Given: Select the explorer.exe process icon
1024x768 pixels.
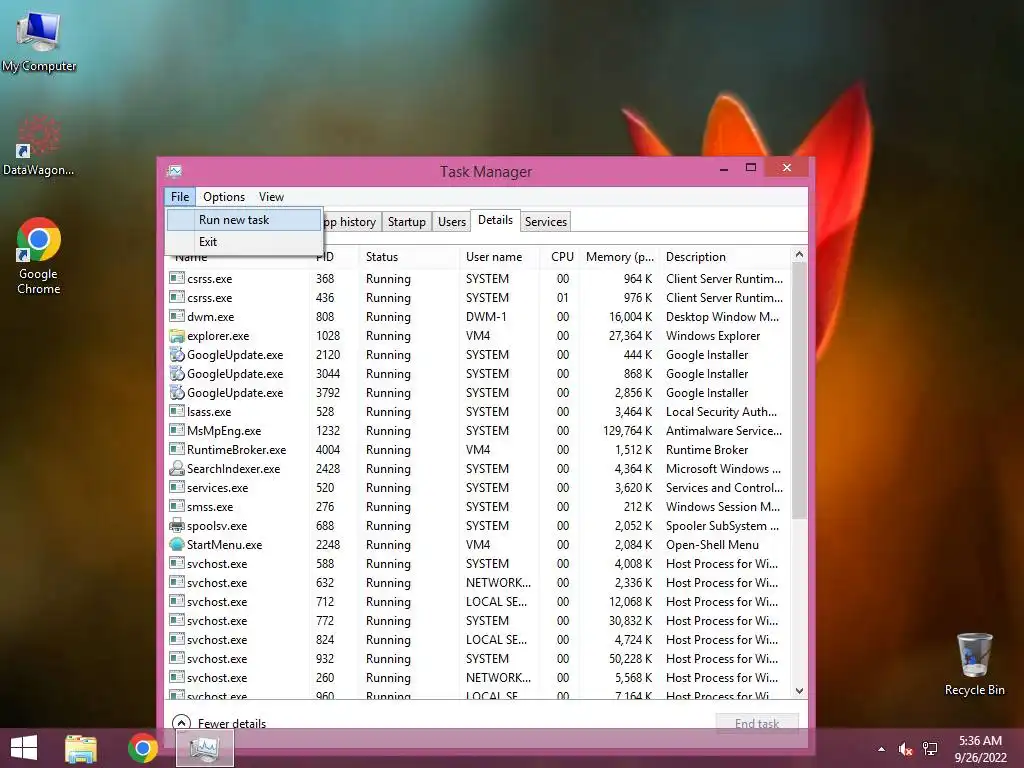Looking at the screenshot, I should [x=176, y=336].
